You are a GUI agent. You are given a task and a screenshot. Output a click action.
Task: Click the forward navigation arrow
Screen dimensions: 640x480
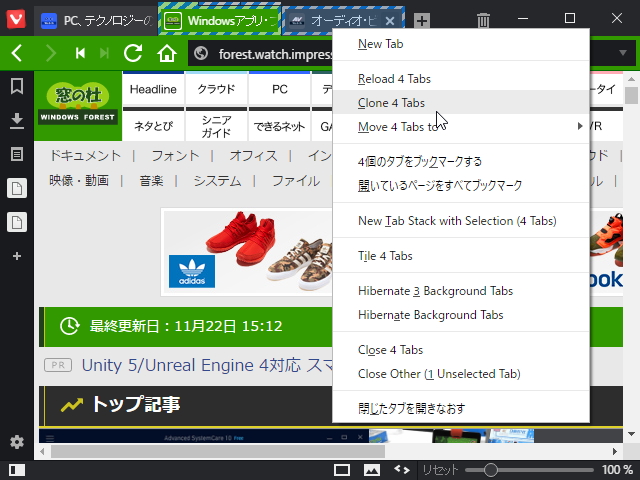[51, 53]
